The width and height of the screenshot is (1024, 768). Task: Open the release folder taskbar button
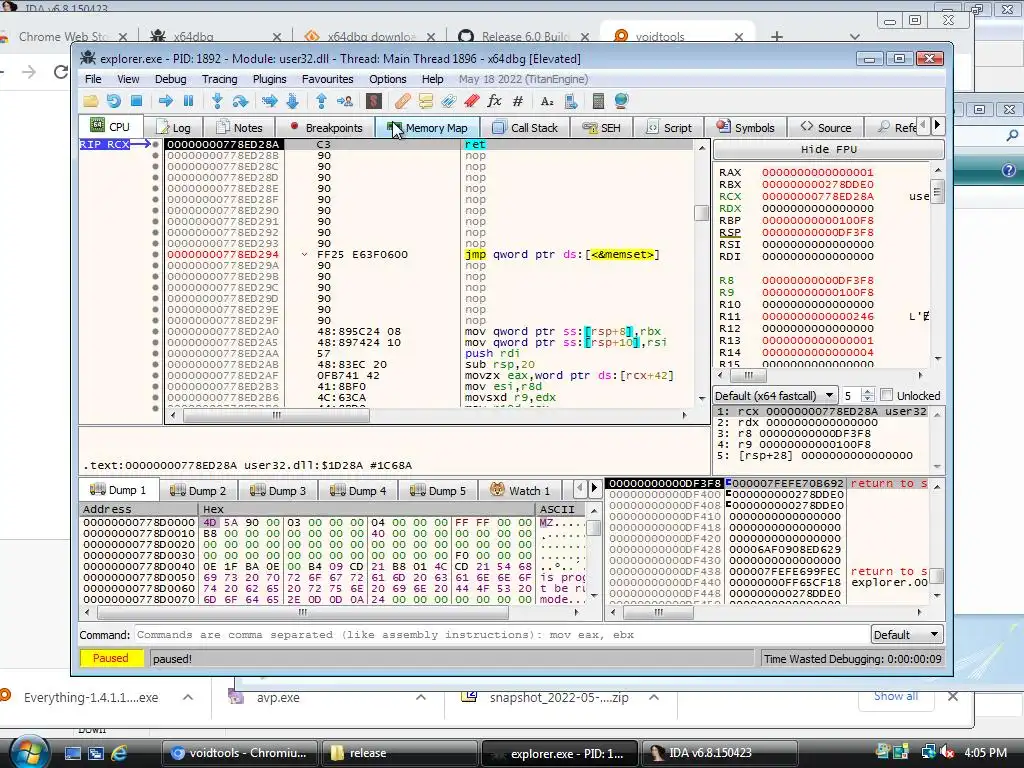click(400, 753)
